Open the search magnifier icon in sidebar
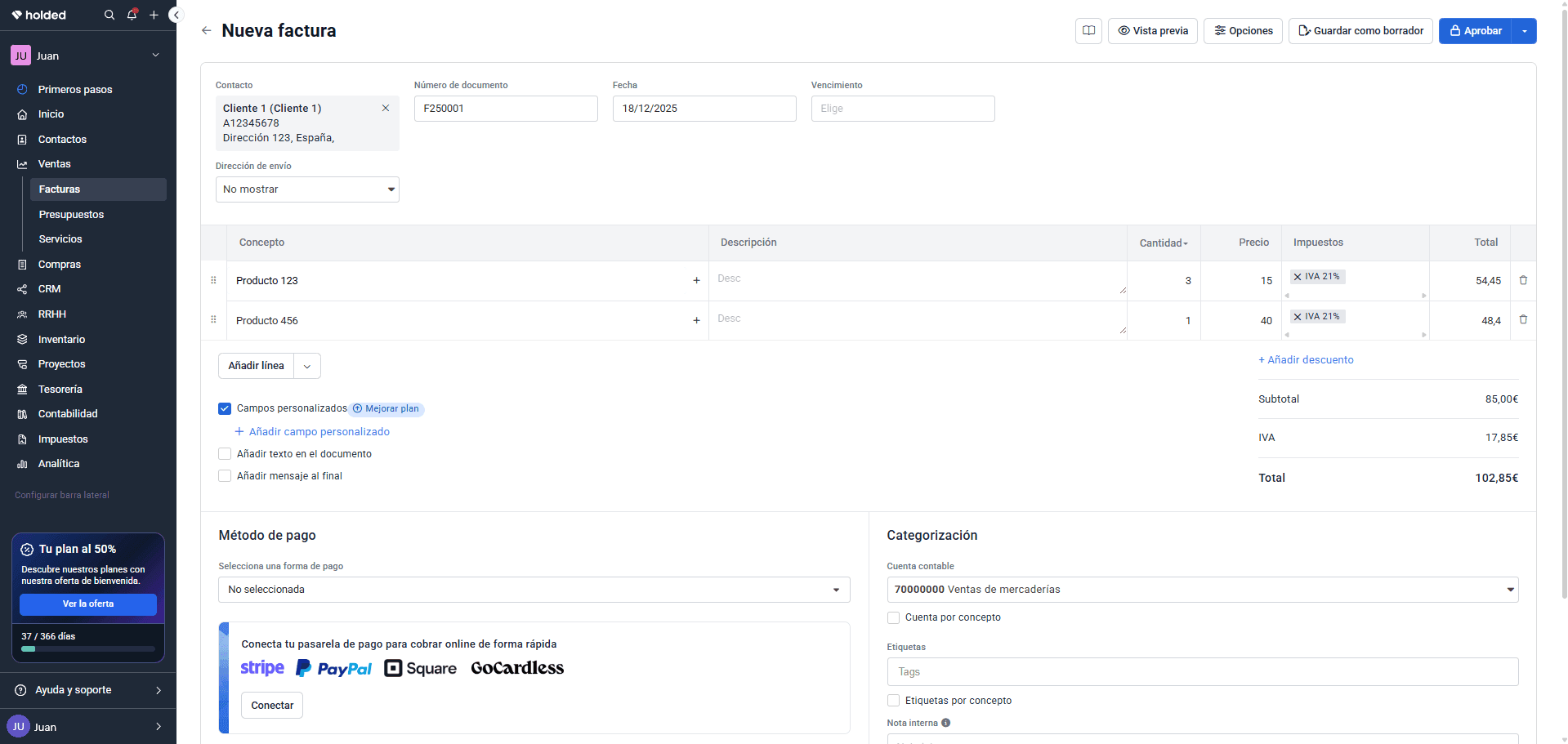The width and height of the screenshot is (1568, 744). click(109, 15)
